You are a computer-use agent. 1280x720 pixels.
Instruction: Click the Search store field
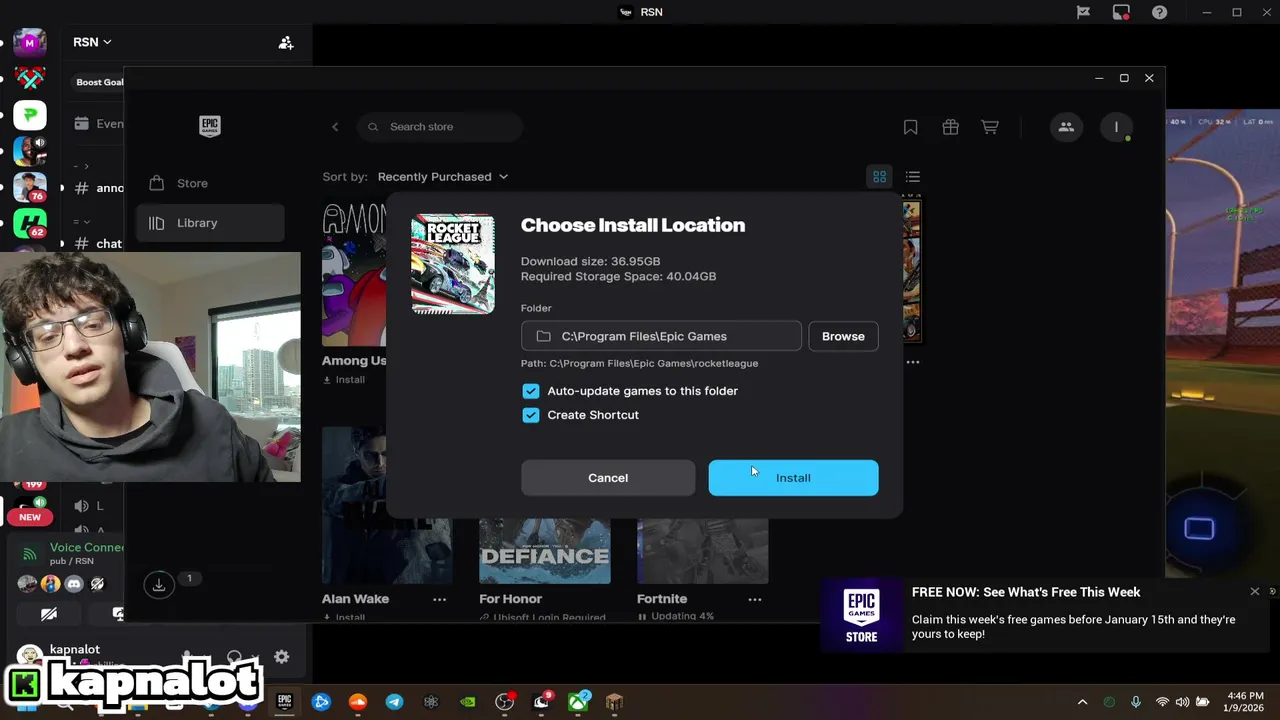click(x=440, y=127)
